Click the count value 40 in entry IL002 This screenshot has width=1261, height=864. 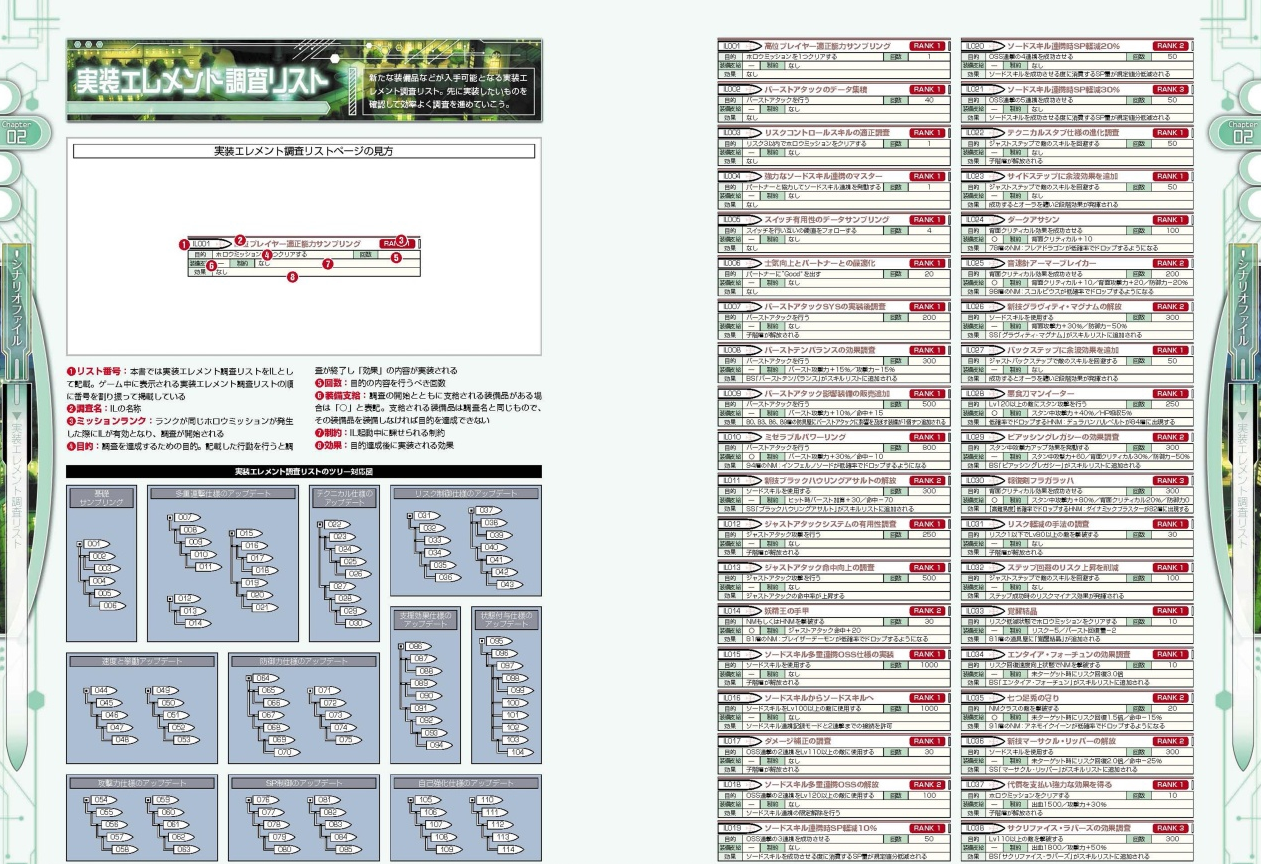click(x=929, y=100)
